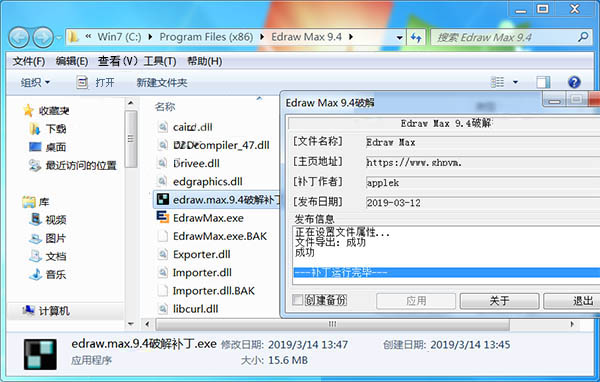Image resolution: width=600 pixels, height=382 pixels.
Task: Open the 图片 library
Action: coord(56,238)
